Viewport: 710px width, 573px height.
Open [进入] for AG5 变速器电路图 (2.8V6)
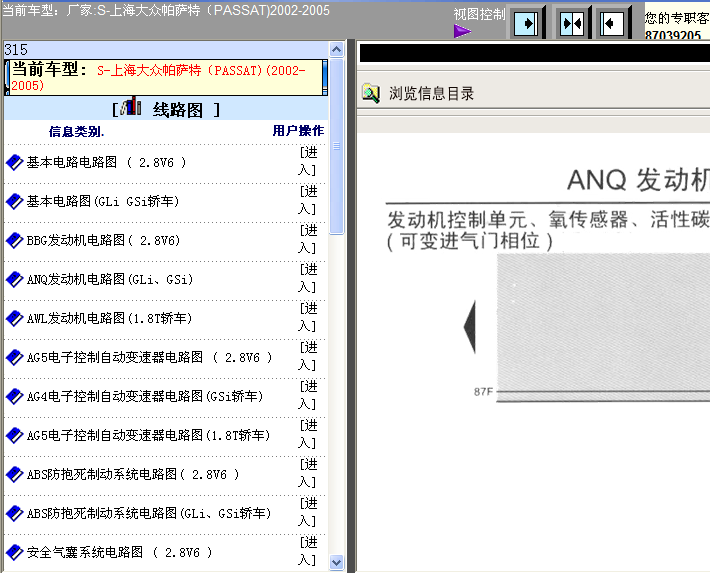point(308,356)
